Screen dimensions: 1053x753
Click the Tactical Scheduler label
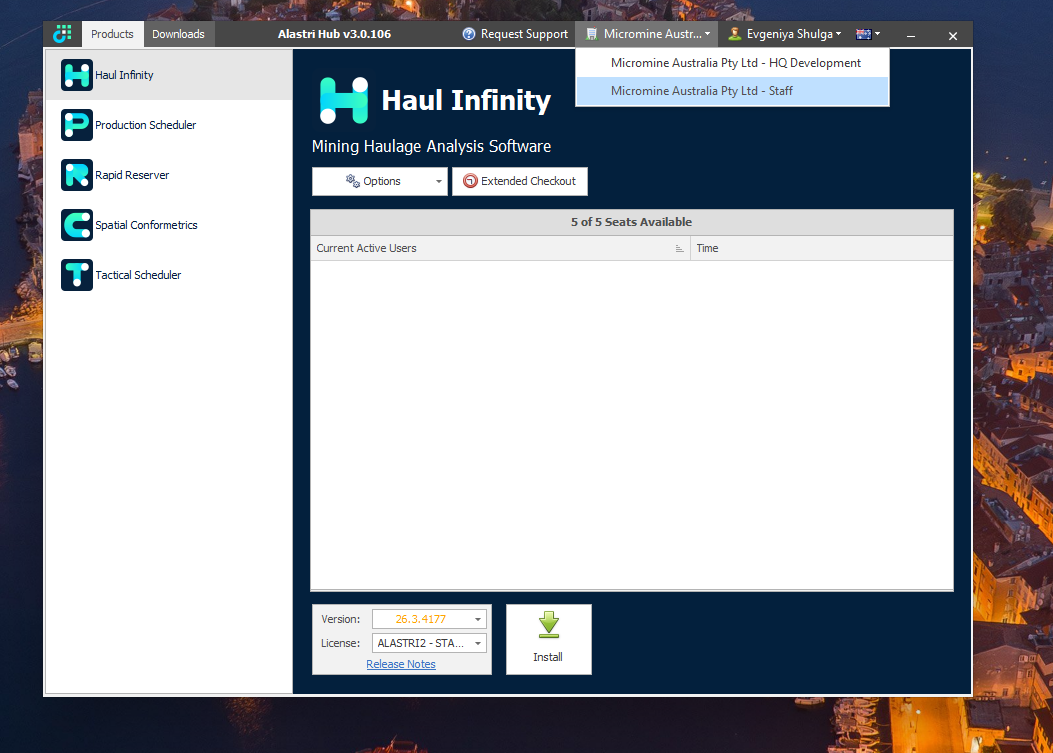tap(138, 275)
